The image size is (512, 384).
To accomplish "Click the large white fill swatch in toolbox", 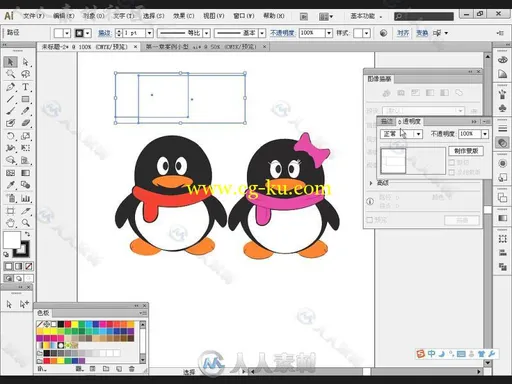I will [12, 240].
